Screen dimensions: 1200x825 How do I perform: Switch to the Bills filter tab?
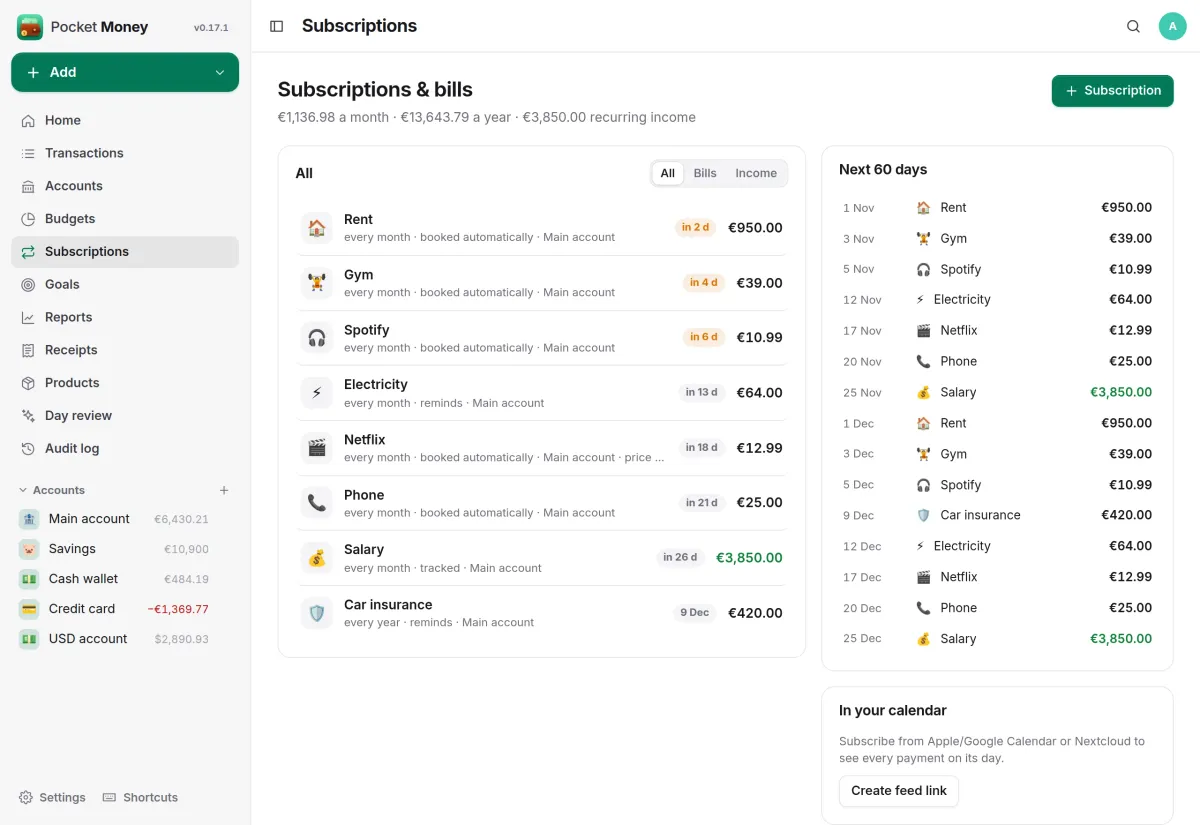click(705, 173)
